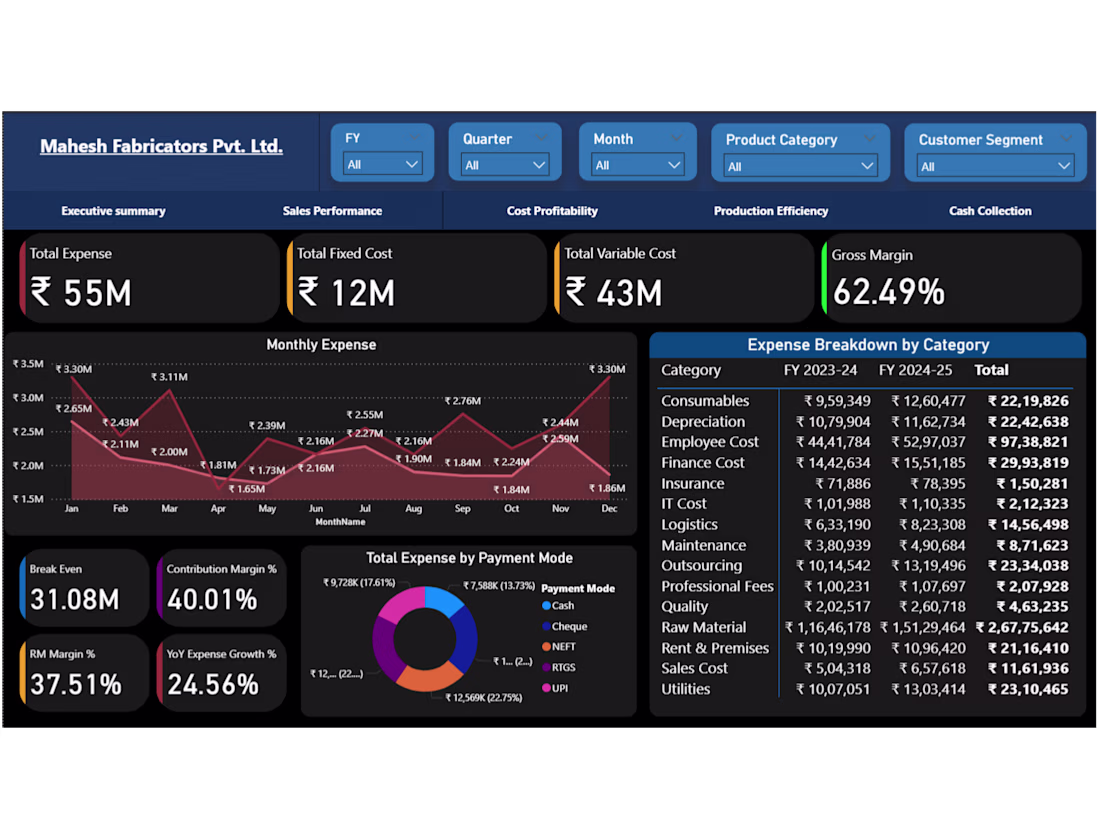Select the Maintenance row label
Viewport: 1100px width, 825px height.
coord(703,545)
